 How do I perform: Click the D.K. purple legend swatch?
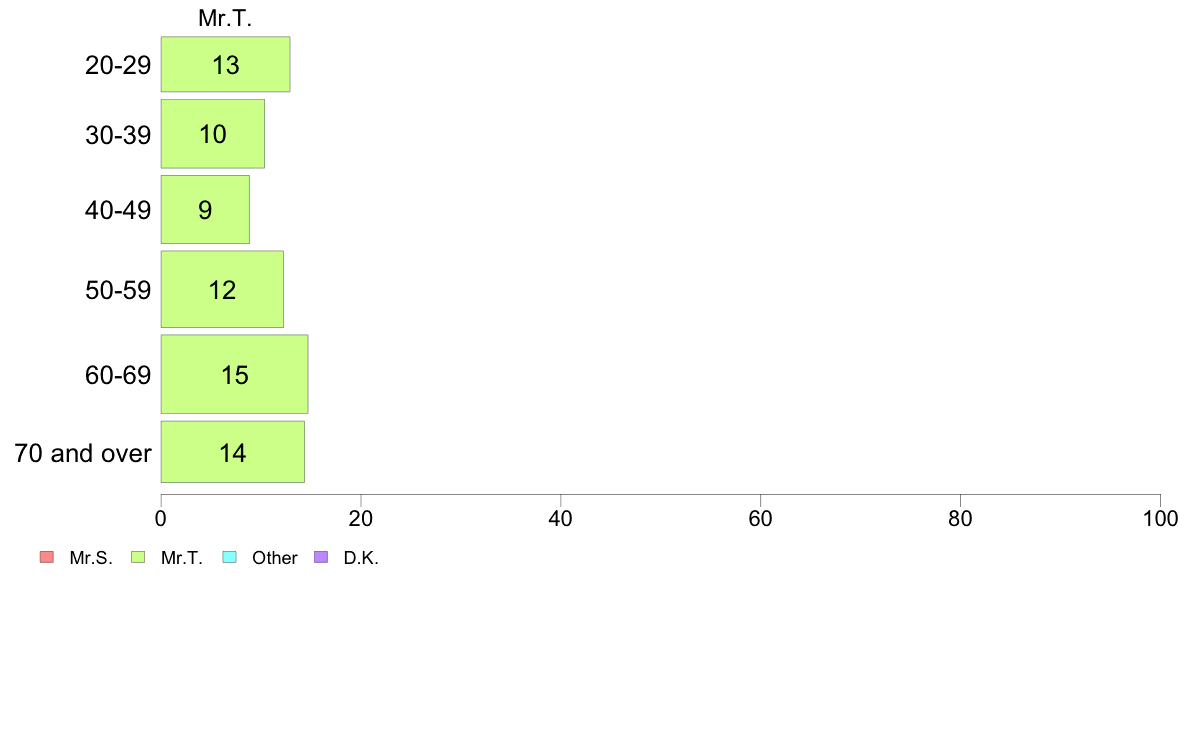pos(320,557)
